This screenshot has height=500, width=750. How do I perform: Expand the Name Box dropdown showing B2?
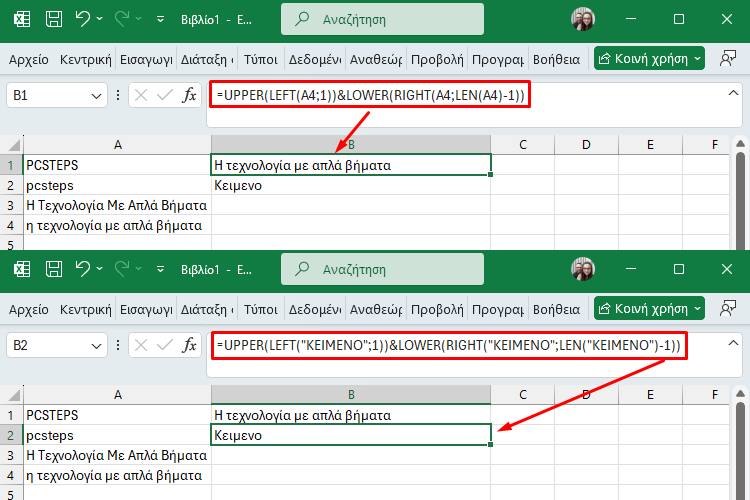click(96, 345)
